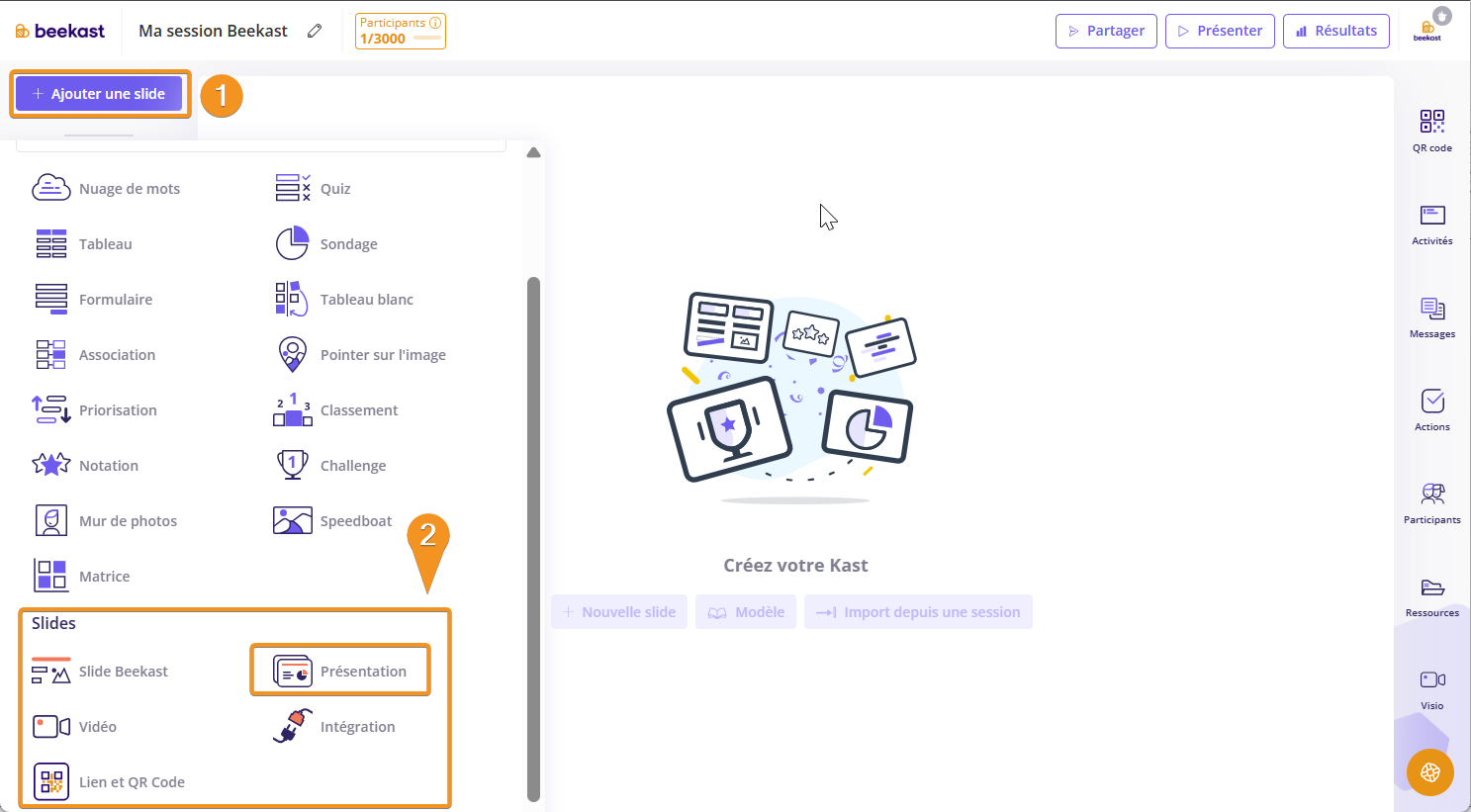The image size is (1471, 812).
Task: Click the activity list scroll-up arrow
Action: coord(533,153)
